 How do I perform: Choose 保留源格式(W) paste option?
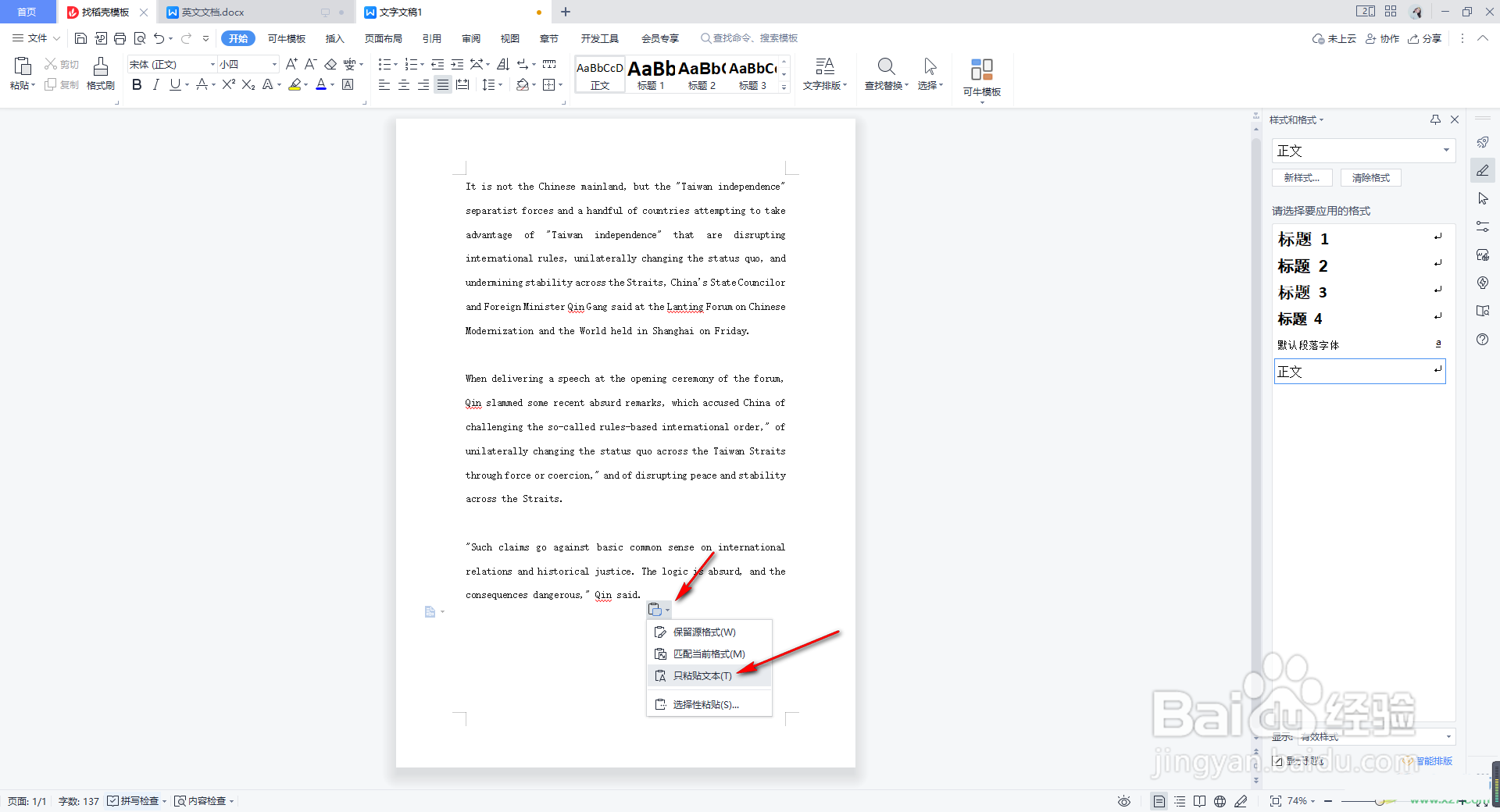(709, 632)
